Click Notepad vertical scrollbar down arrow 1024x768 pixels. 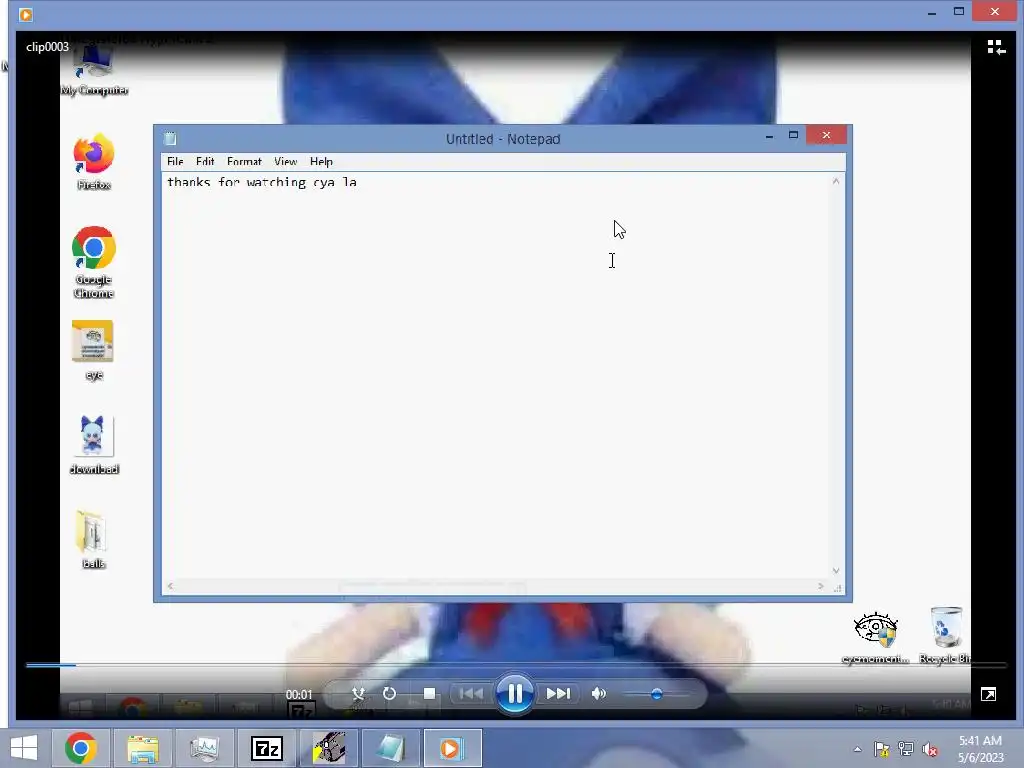(836, 571)
